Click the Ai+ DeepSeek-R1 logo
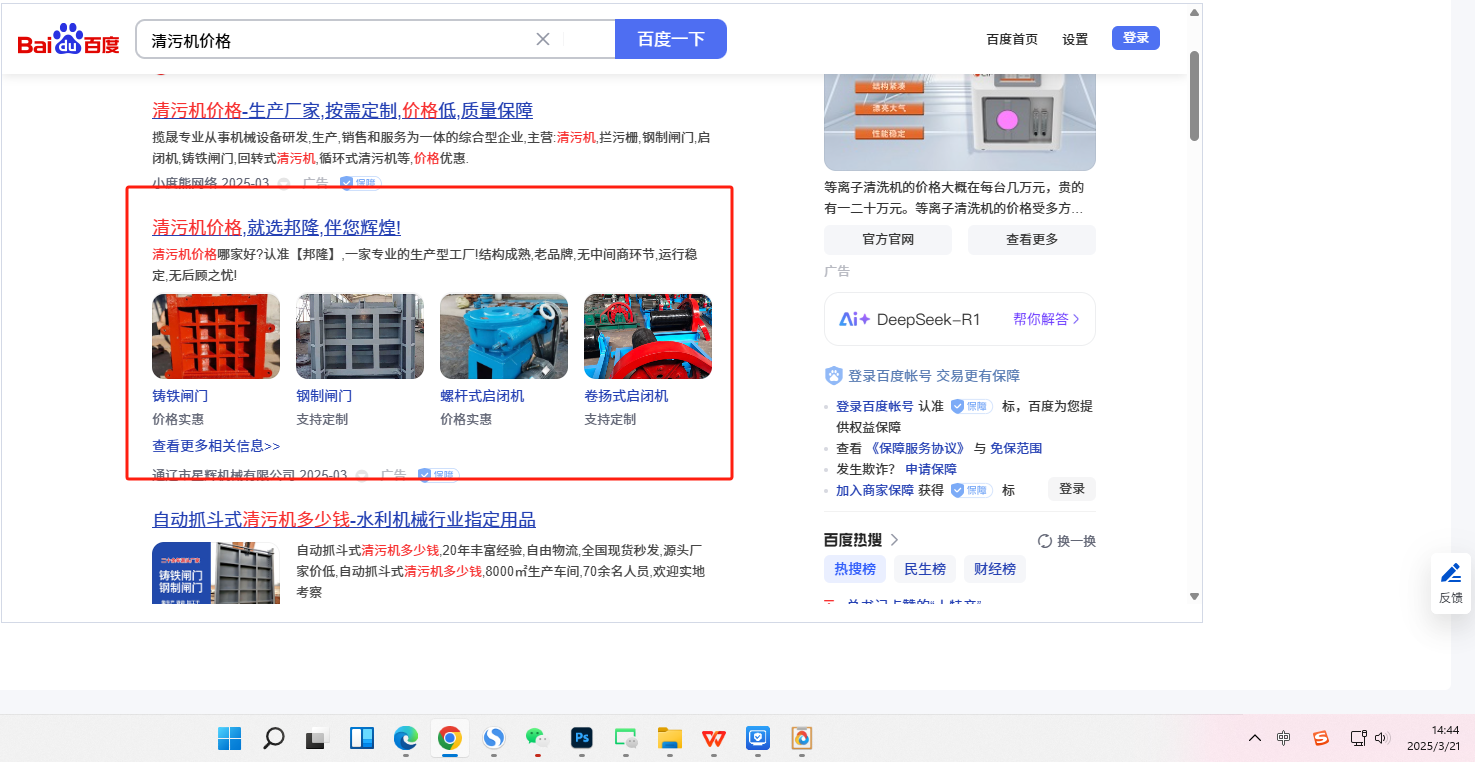This screenshot has height=762, width=1475. pos(909,319)
